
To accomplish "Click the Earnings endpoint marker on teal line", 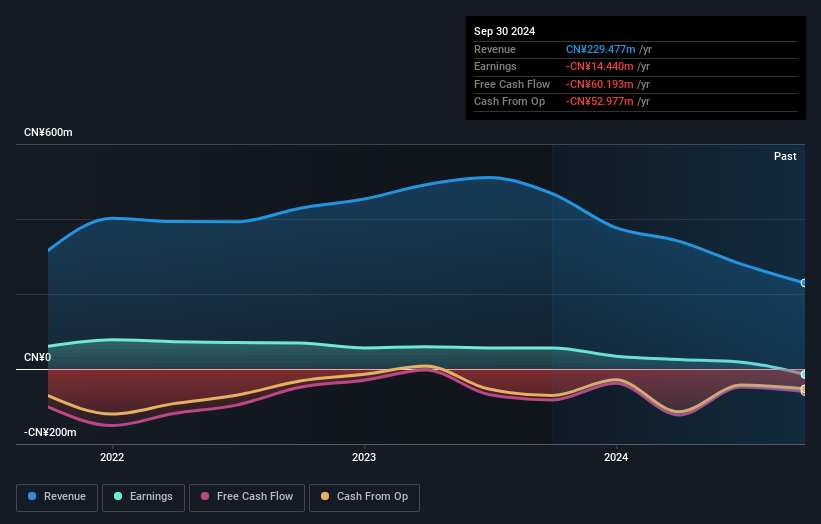I will point(804,375).
